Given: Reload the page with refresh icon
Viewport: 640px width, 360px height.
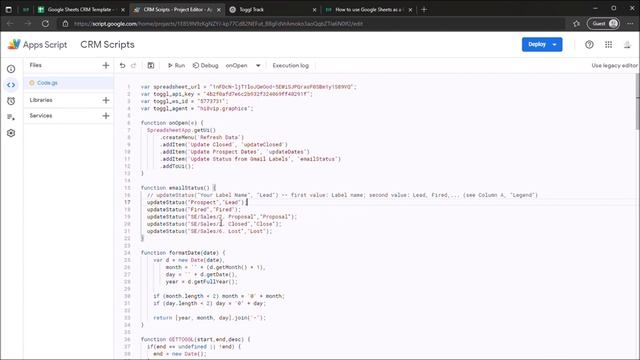Looking at the screenshot, I should coord(45,24).
